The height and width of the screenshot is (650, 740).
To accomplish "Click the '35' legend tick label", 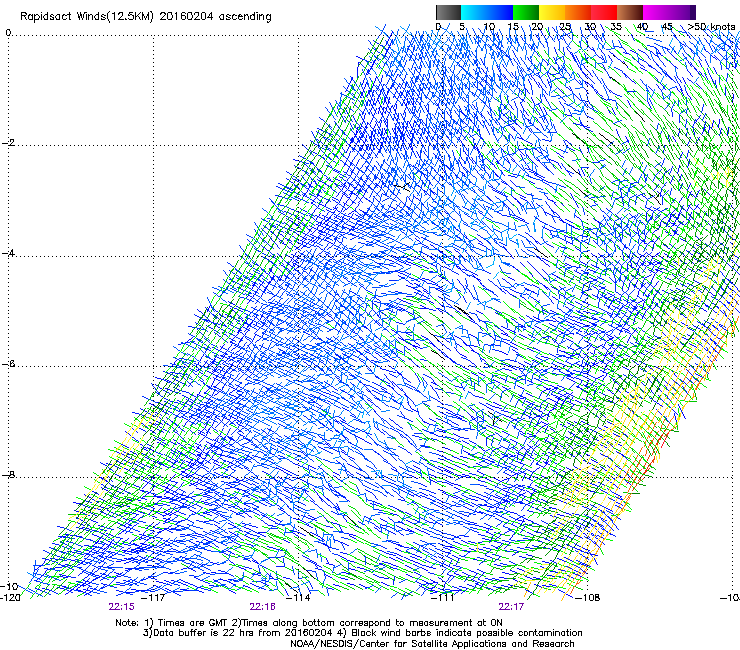I will point(616,27).
